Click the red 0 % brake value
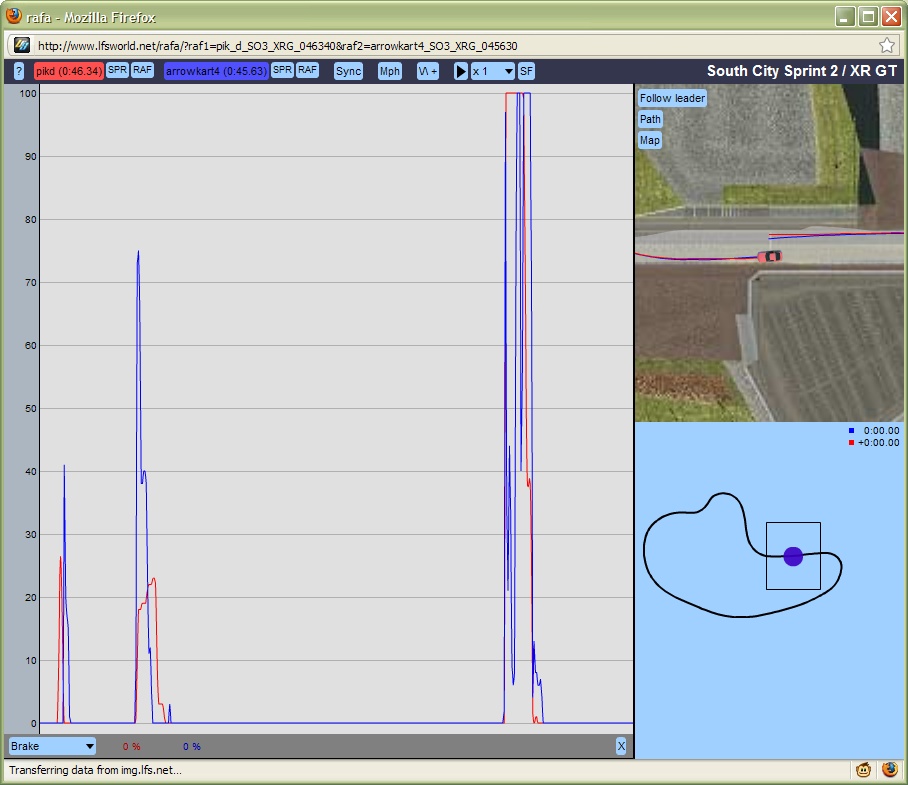 (x=131, y=747)
